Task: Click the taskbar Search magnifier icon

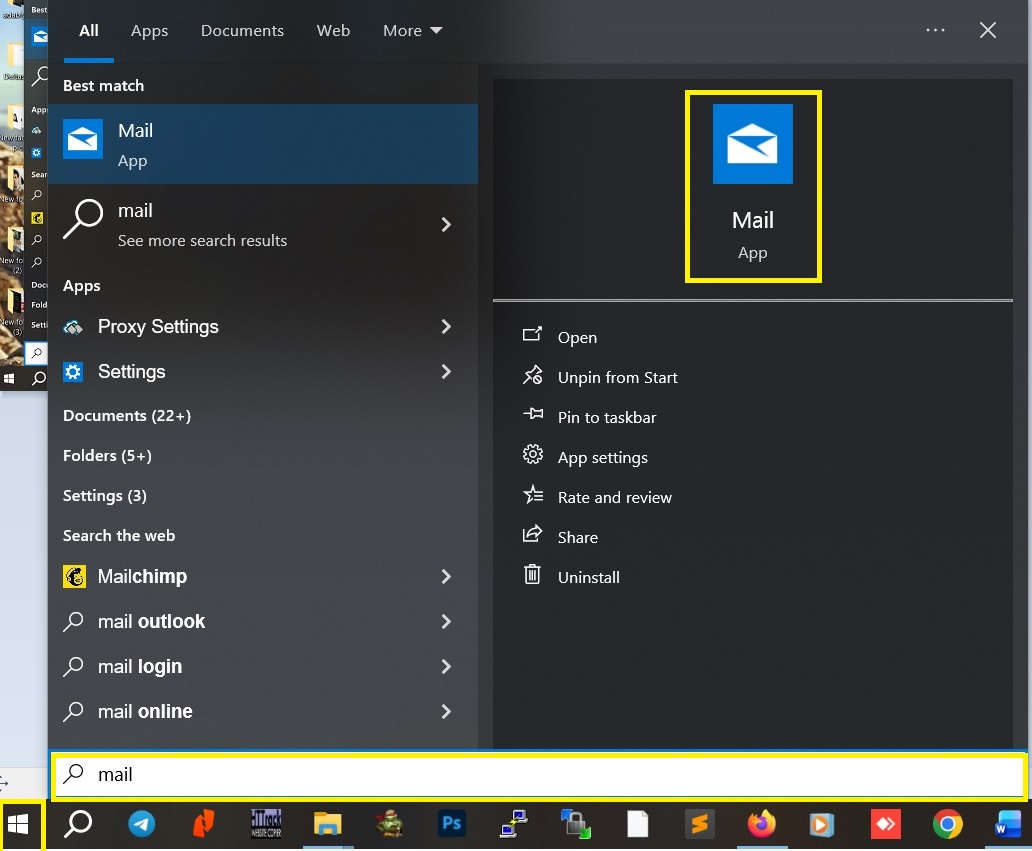Action: 78,823
